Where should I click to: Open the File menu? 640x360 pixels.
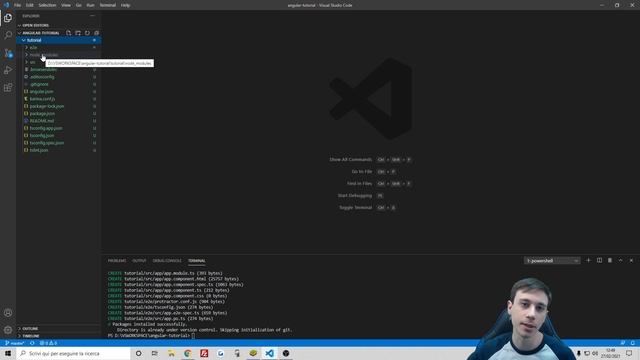tap(18, 5)
